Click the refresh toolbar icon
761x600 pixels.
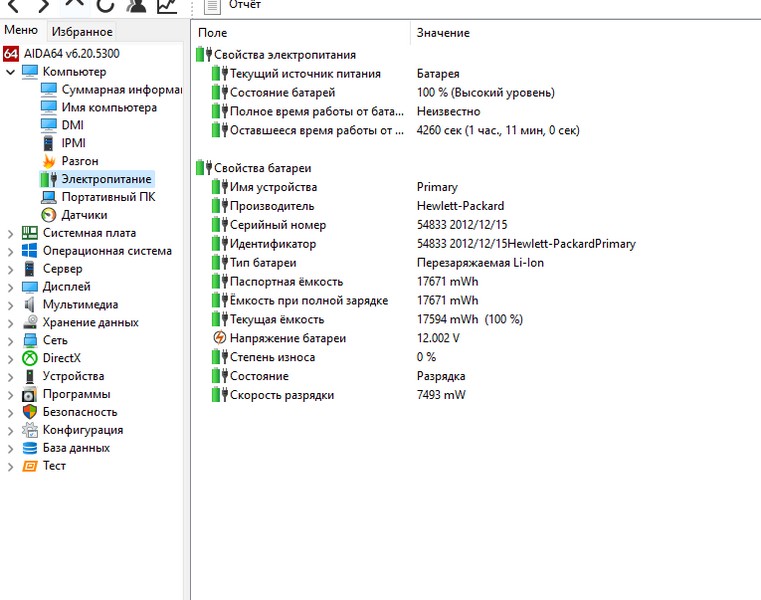click(x=105, y=6)
